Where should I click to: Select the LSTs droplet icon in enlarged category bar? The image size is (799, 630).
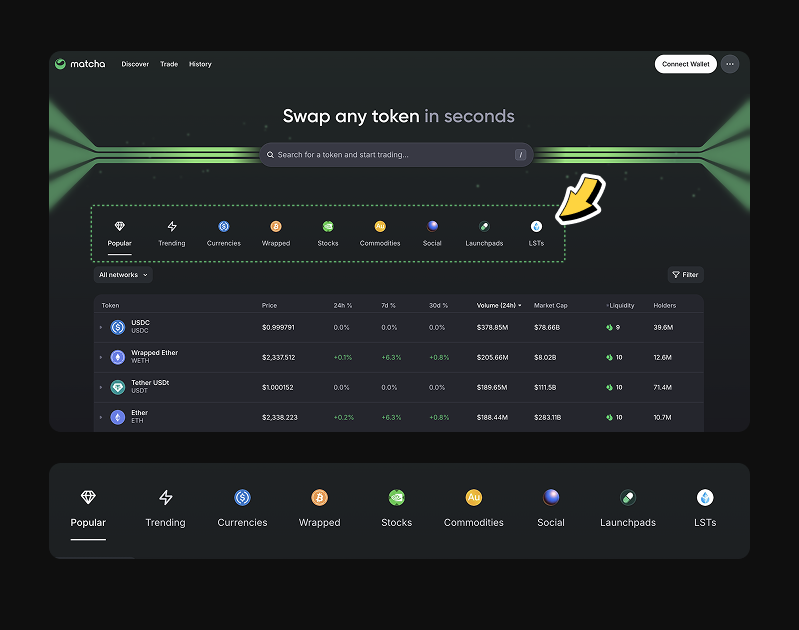pyautogui.click(x=705, y=497)
